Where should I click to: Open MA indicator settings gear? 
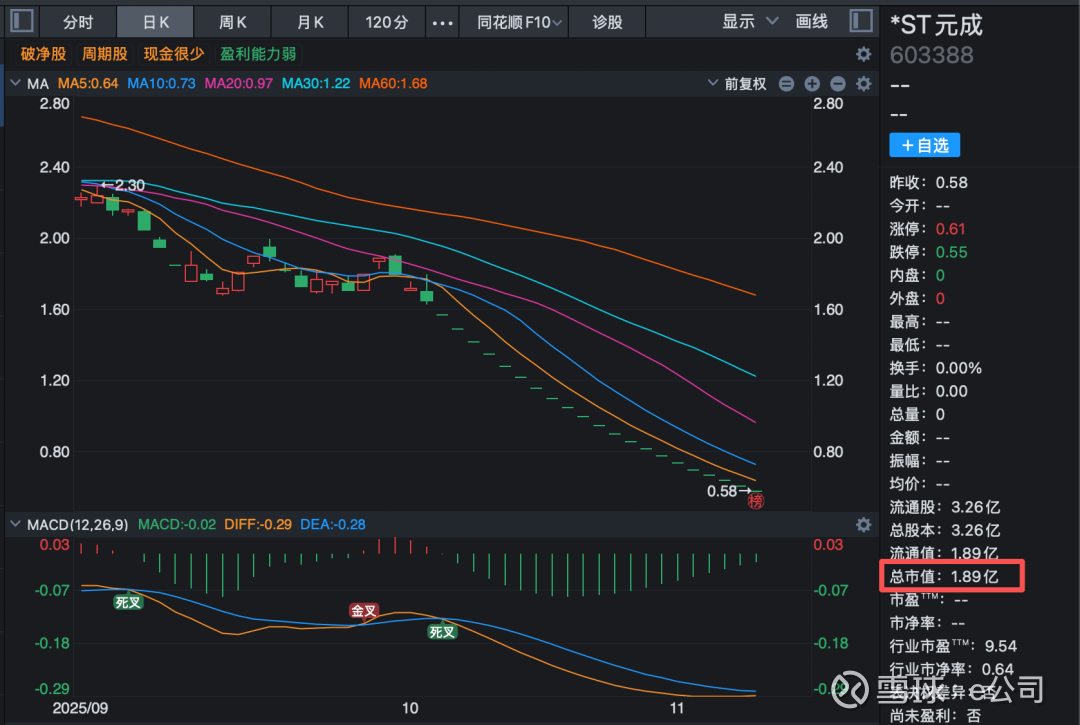864,84
